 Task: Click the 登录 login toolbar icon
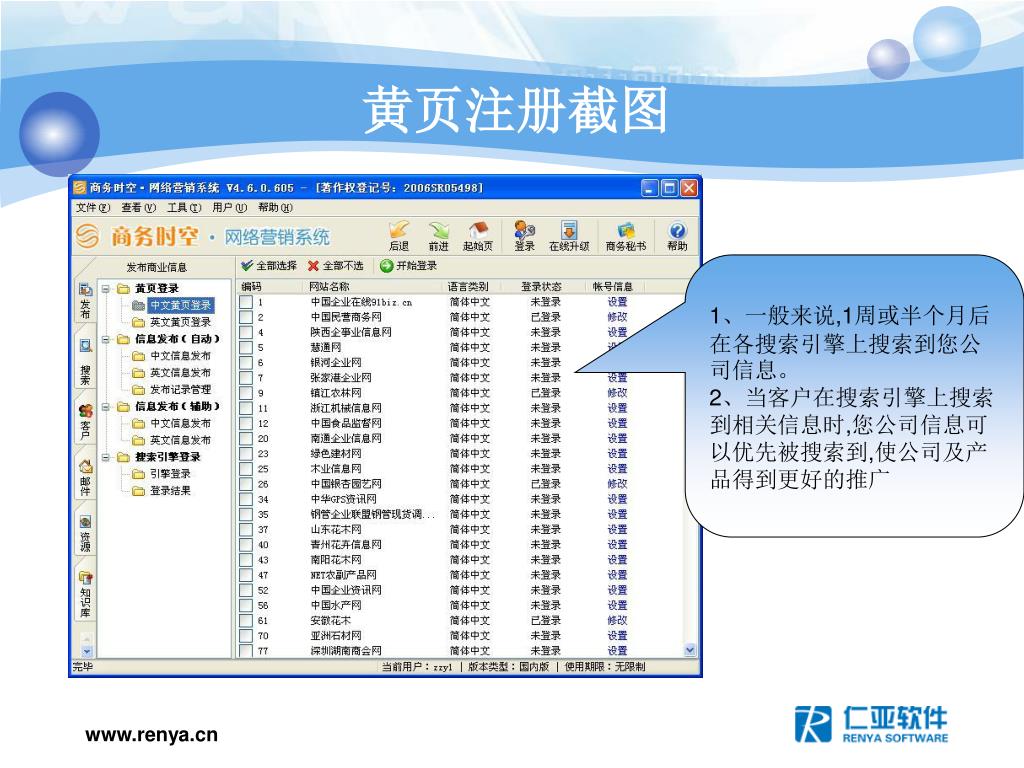tap(524, 236)
